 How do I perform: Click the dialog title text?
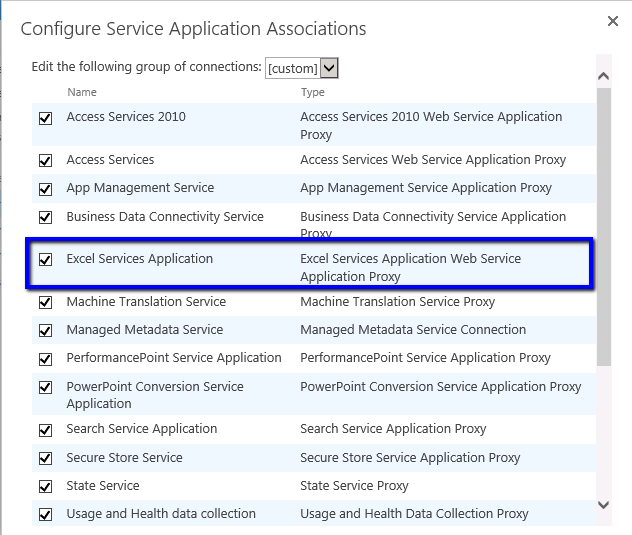[x=193, y=29]
